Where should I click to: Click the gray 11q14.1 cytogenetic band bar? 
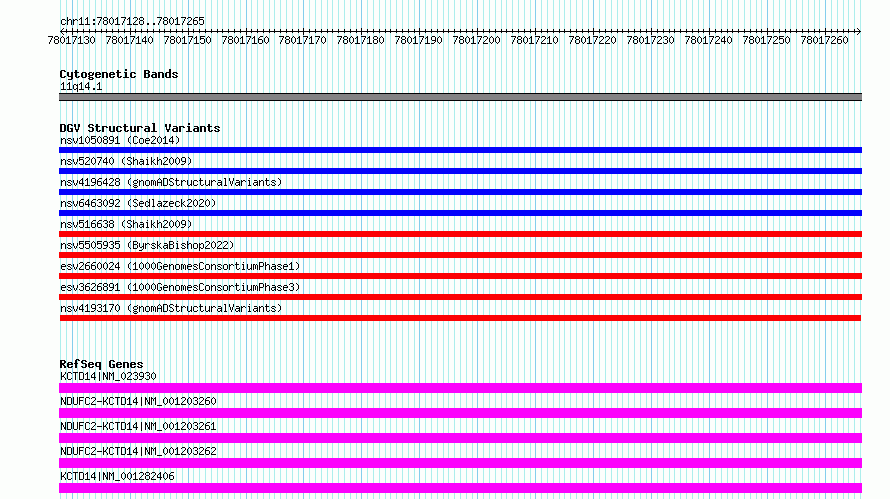(x=460, y=97)
